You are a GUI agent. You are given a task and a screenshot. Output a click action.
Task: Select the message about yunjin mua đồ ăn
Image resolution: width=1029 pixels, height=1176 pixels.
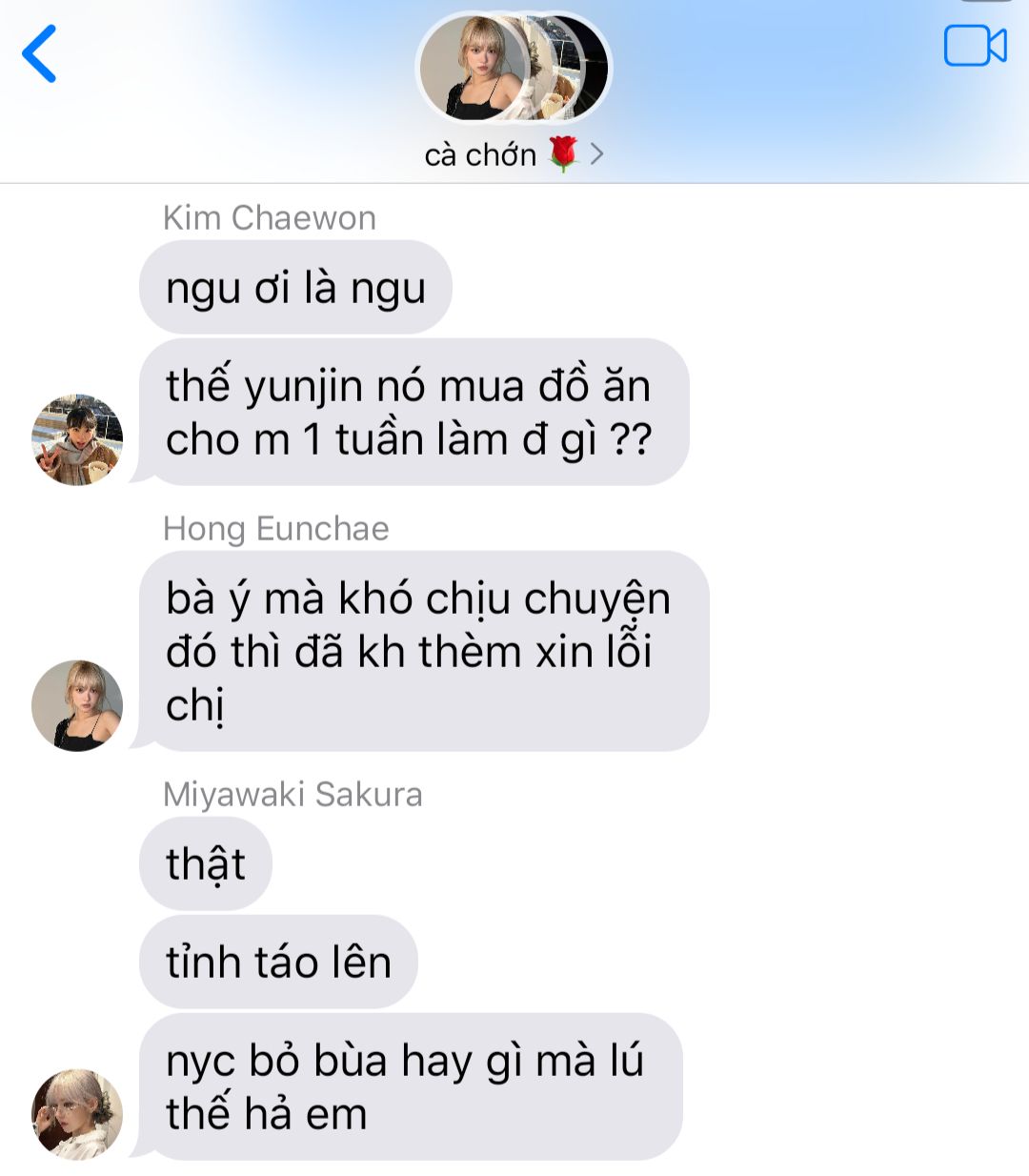(414, 412)
